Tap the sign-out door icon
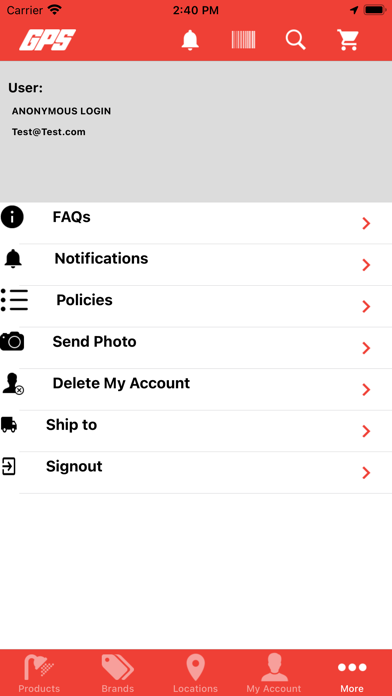 point(9,467)
